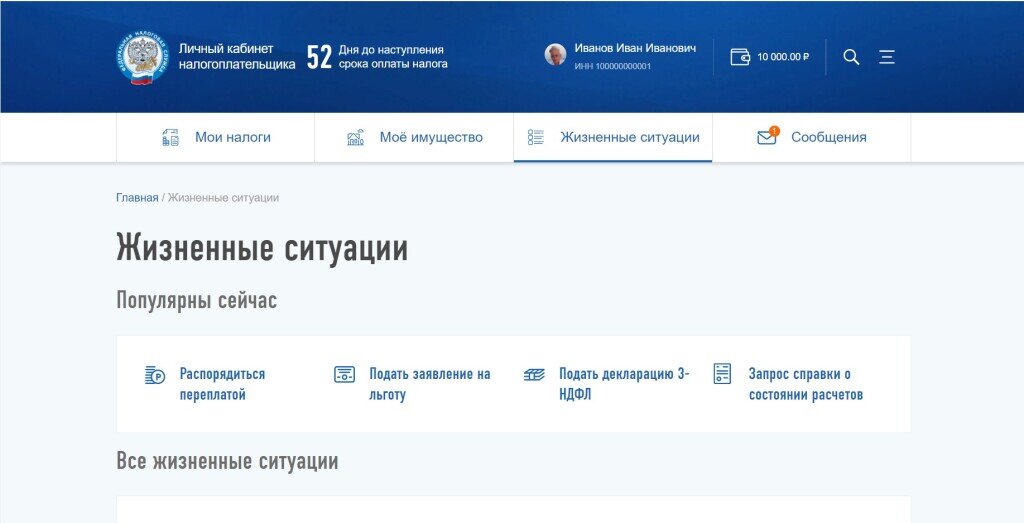This screenshot has width=1024, height=523.
Task: Click the Популярны сейчас heading
Action: [197, 300]
